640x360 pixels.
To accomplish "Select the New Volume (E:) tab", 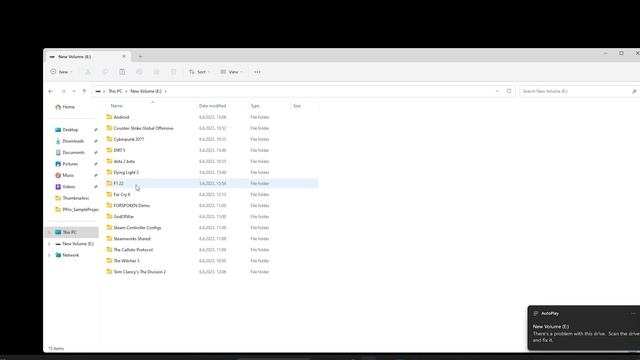I will tap(88, 56).
